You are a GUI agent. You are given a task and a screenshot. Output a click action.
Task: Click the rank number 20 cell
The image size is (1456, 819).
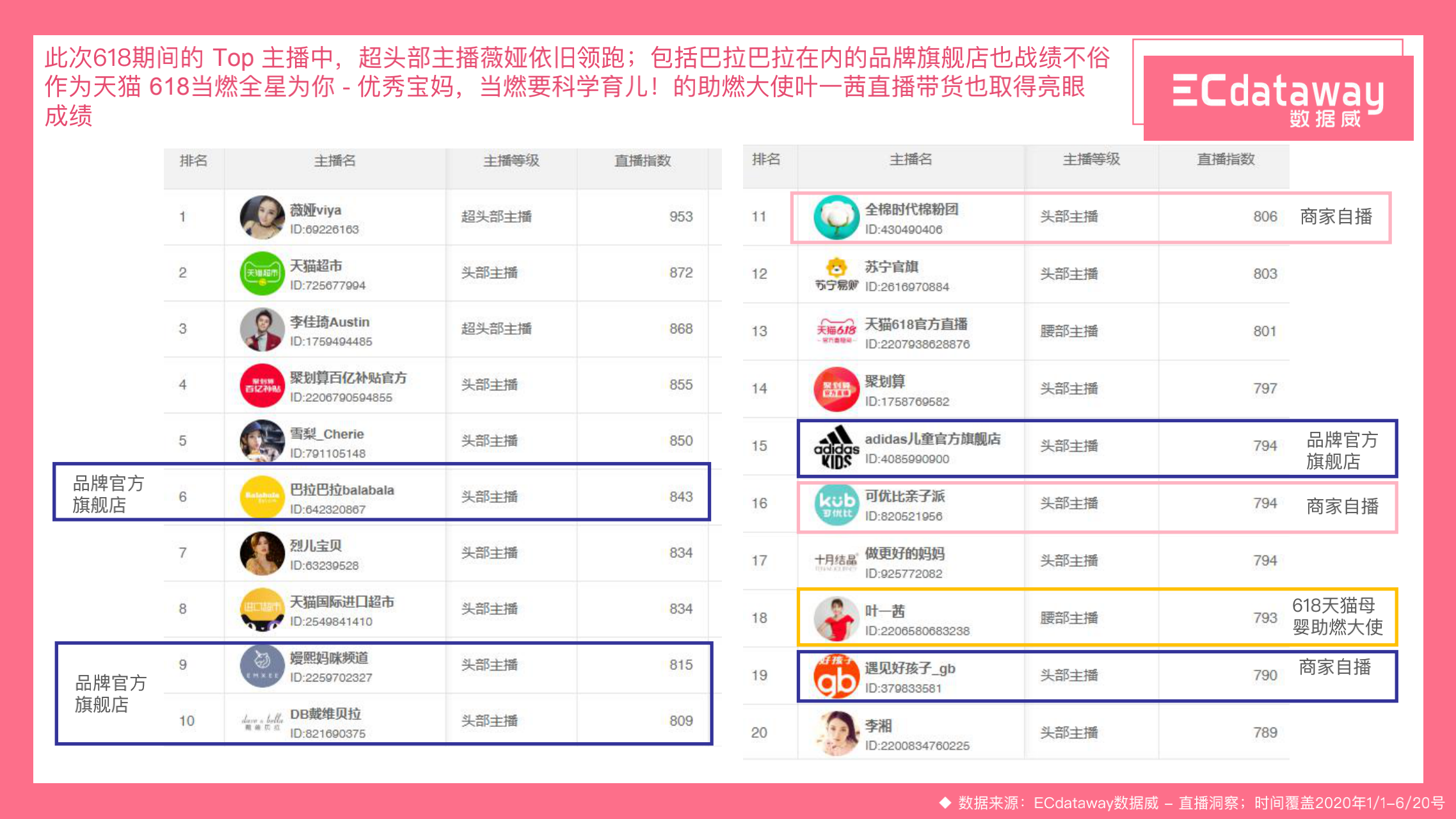pos(759,733)
